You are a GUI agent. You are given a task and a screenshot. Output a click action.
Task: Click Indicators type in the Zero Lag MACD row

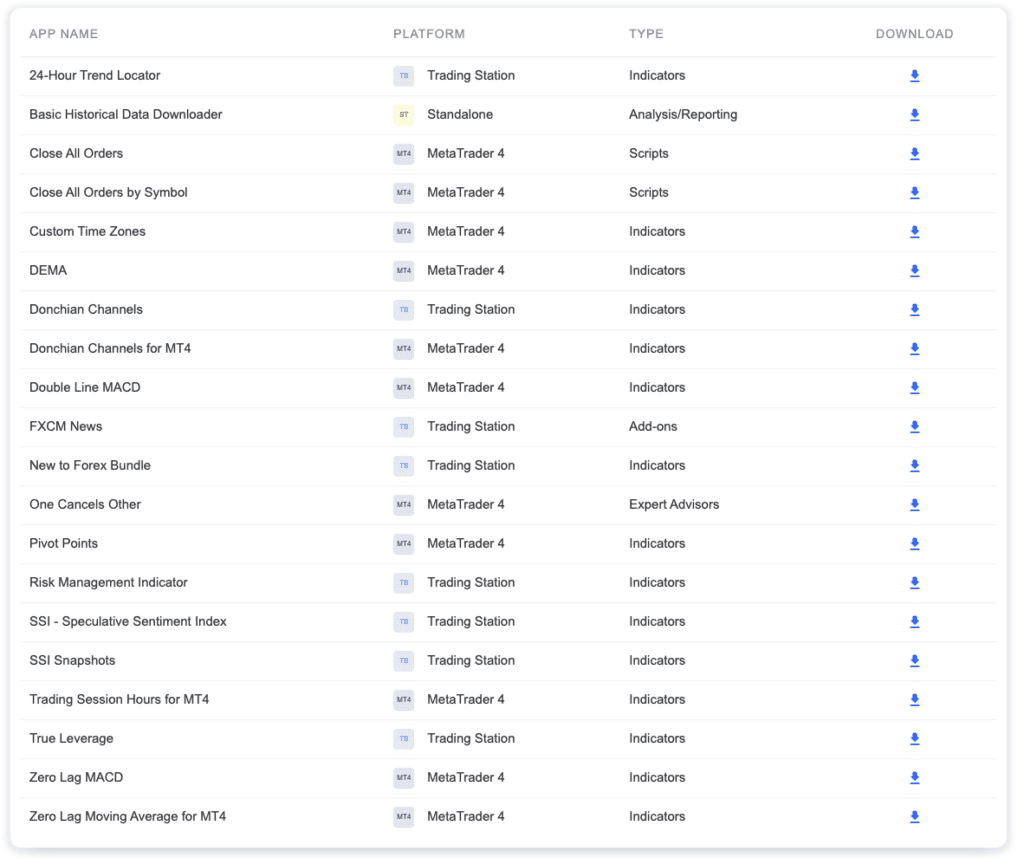tap(657, 778)
